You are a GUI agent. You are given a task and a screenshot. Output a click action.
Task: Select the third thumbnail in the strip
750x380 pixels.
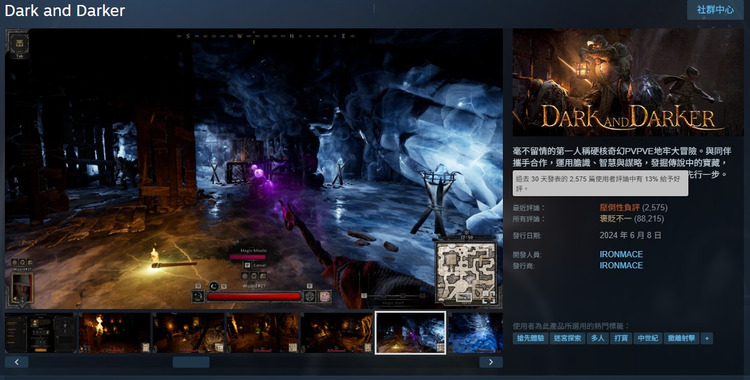[x=188, y=333]
